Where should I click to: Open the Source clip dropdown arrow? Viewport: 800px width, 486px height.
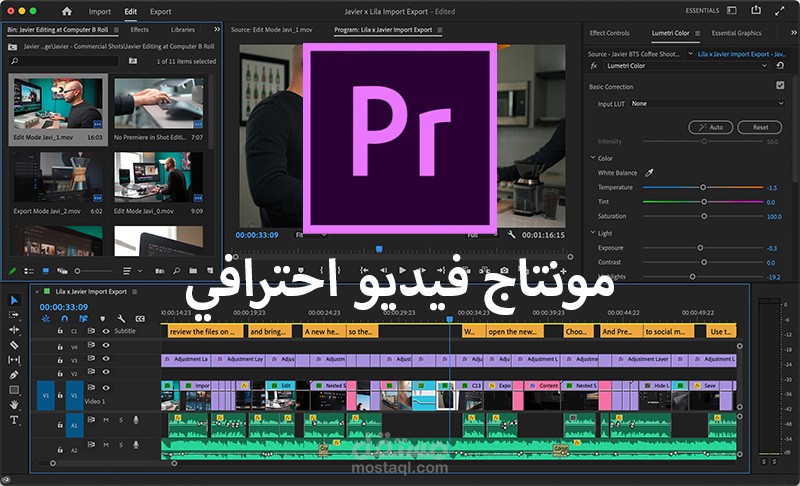pos(690,54)
